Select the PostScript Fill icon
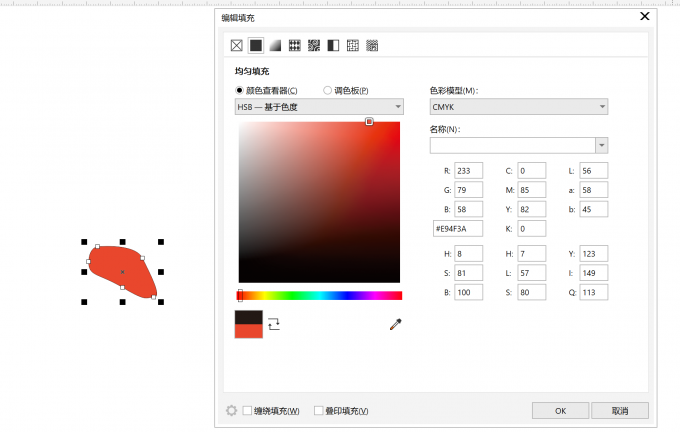The image size is (680, 432). click(372, 46)
